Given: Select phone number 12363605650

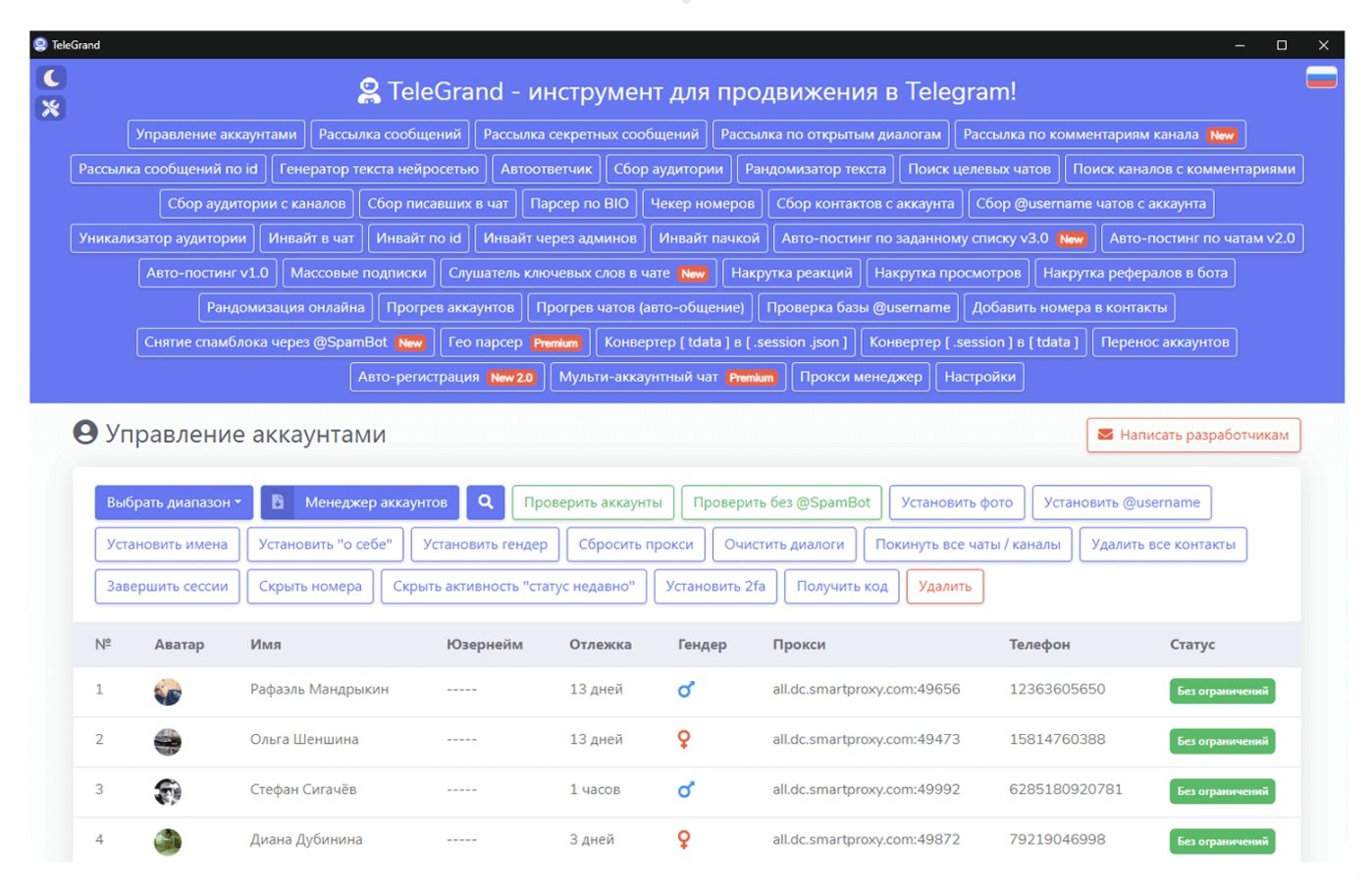Looking at the screenshot, I should click(x=1057, y=689).
